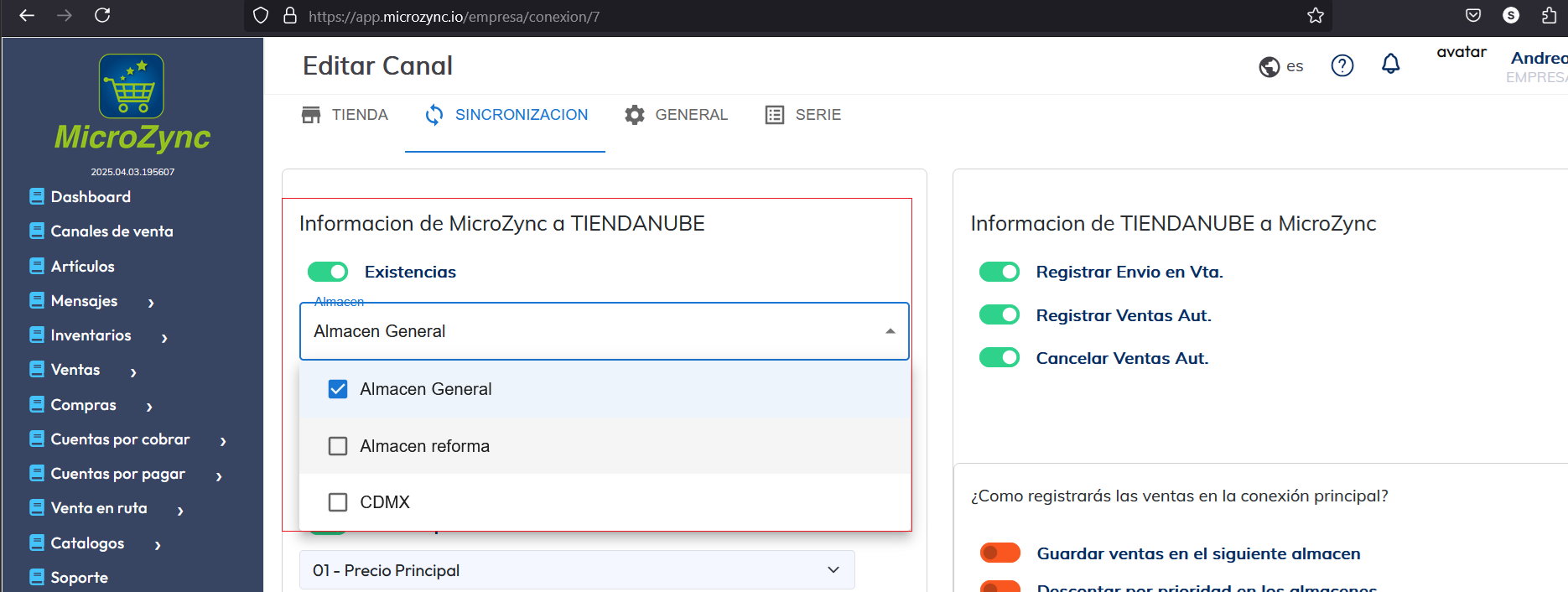Turn off Registrar Ventas Aut. switch
The image size is (1568, 592).
999,315
